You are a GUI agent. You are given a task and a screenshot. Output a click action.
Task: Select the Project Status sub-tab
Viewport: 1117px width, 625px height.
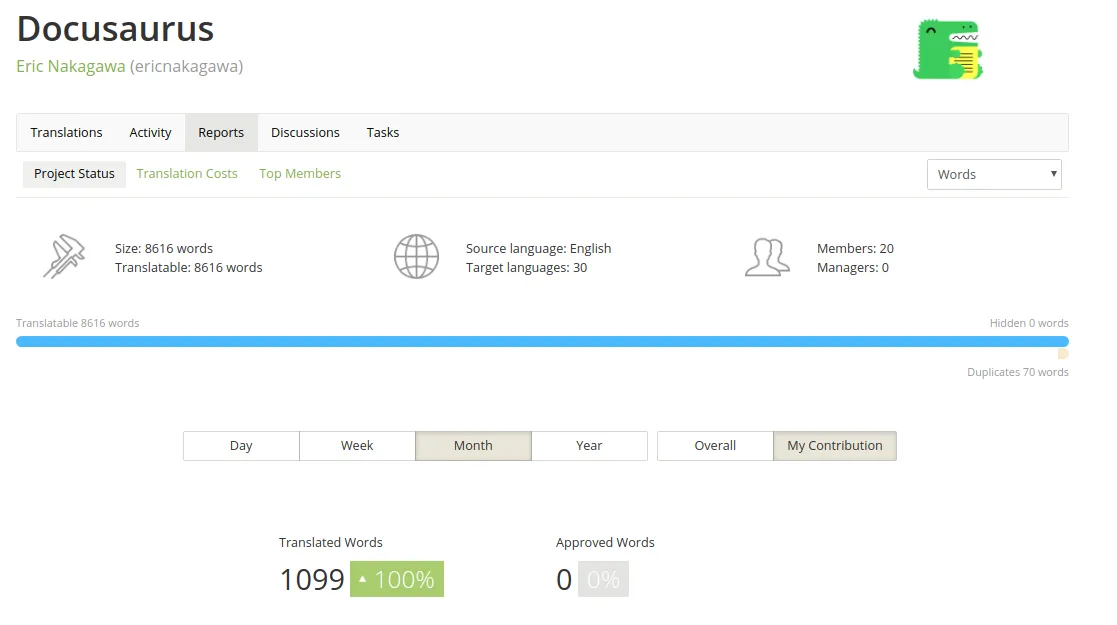tap(74, 174)
